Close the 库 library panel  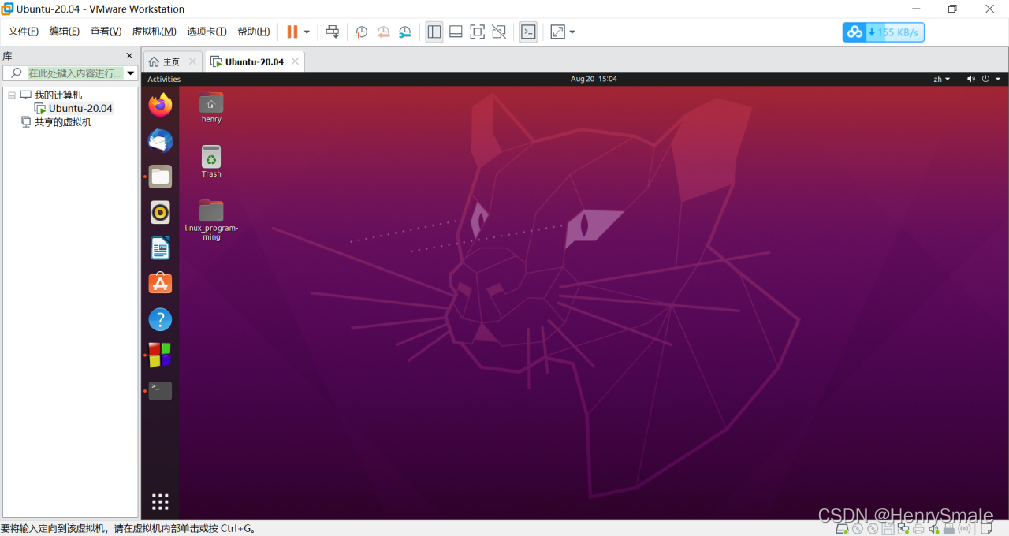129,56
